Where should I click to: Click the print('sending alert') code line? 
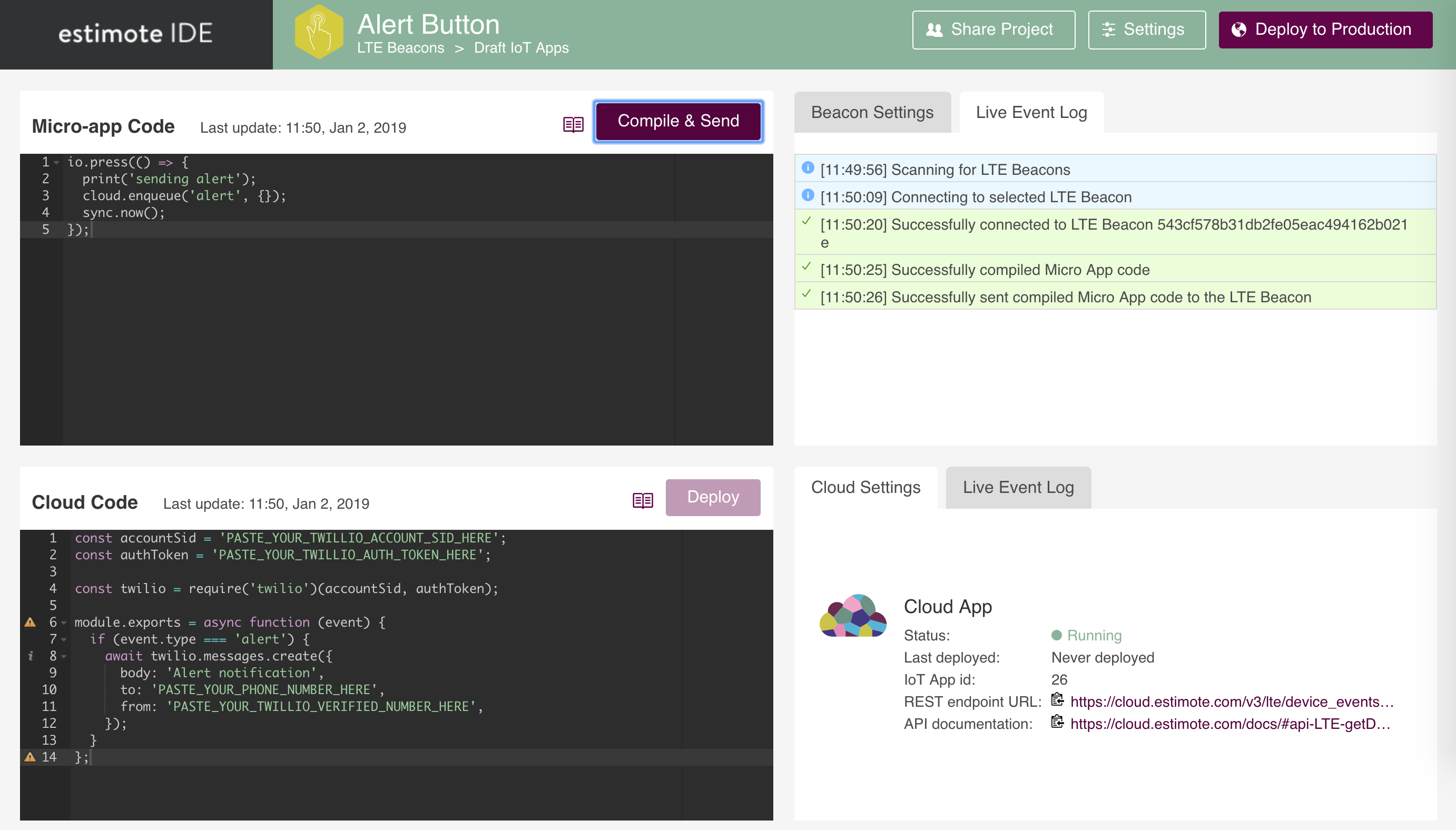(x=169, y=180)
